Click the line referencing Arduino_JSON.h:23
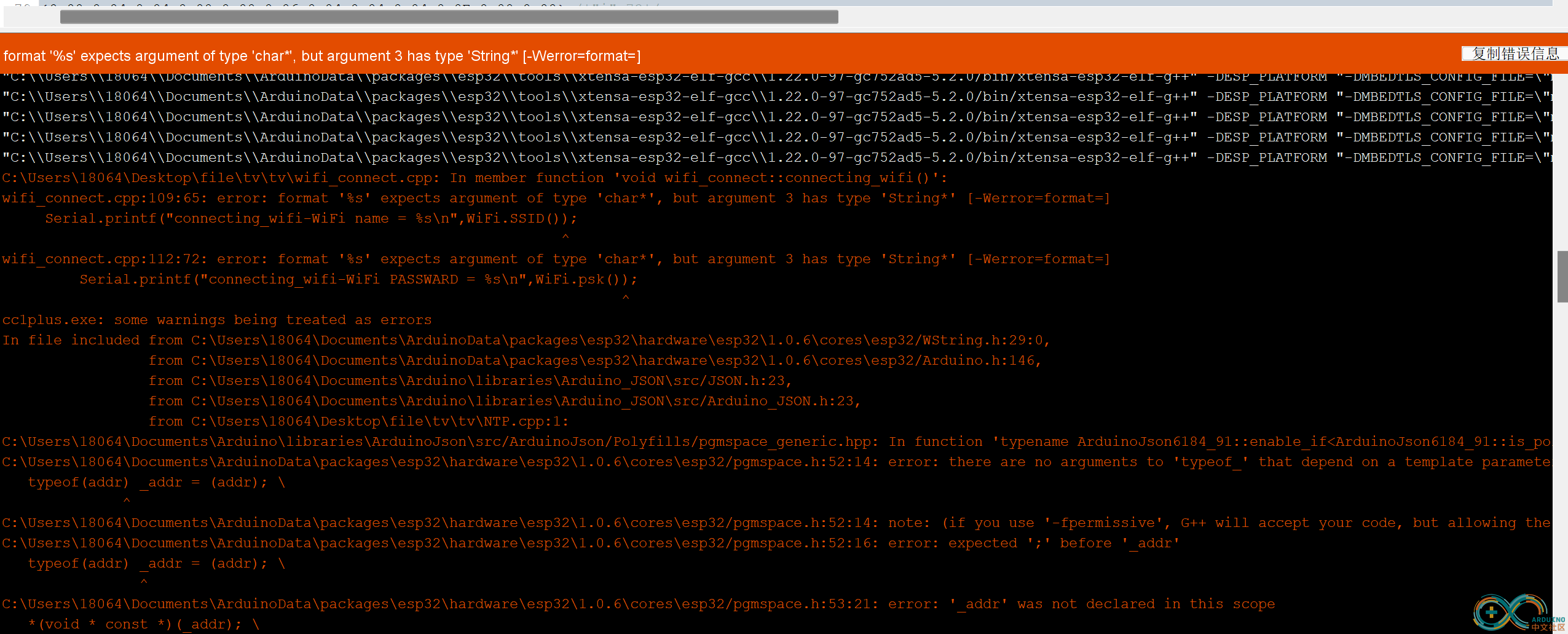This screenshot has width=1568, height=634. point(505,401)
